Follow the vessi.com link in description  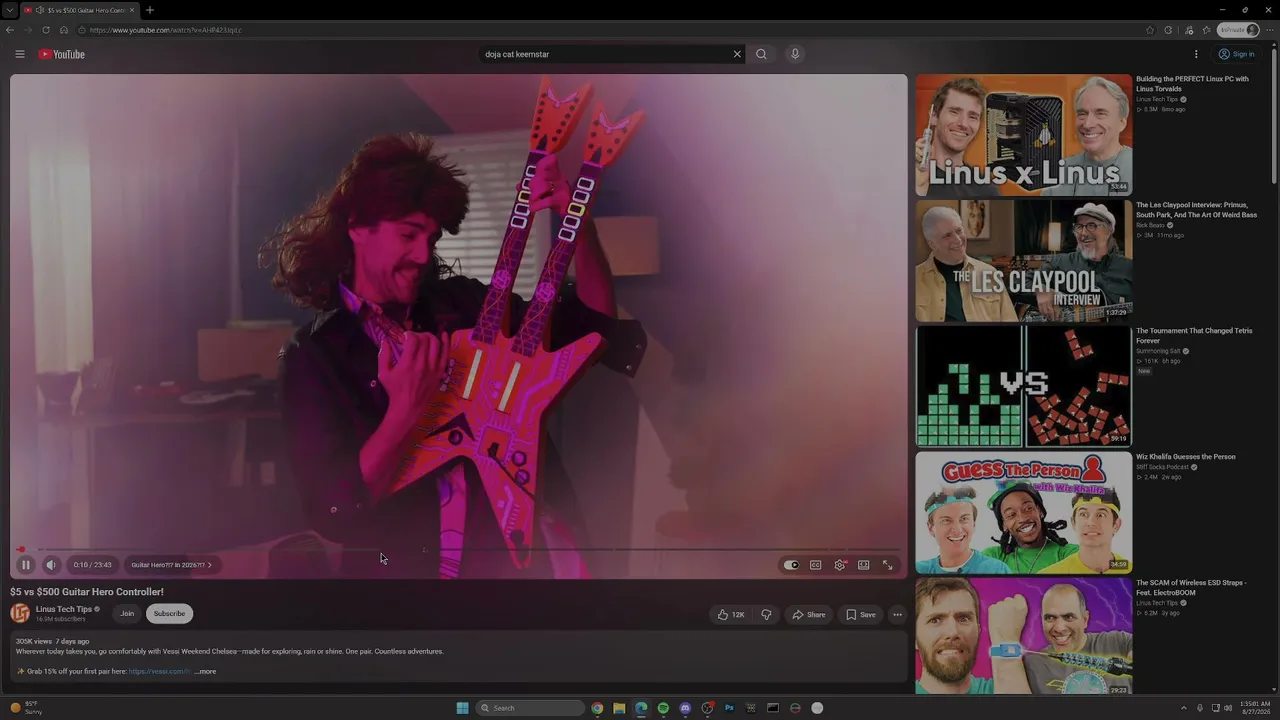pos(159,671)
